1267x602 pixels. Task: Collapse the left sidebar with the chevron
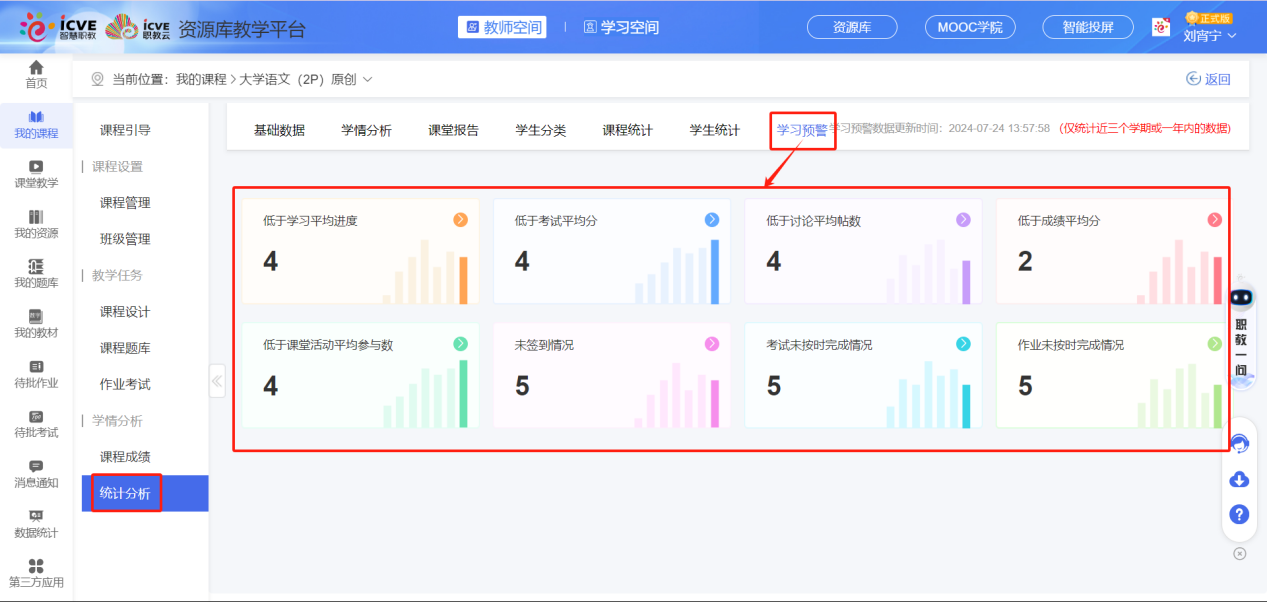pos(217,381)
